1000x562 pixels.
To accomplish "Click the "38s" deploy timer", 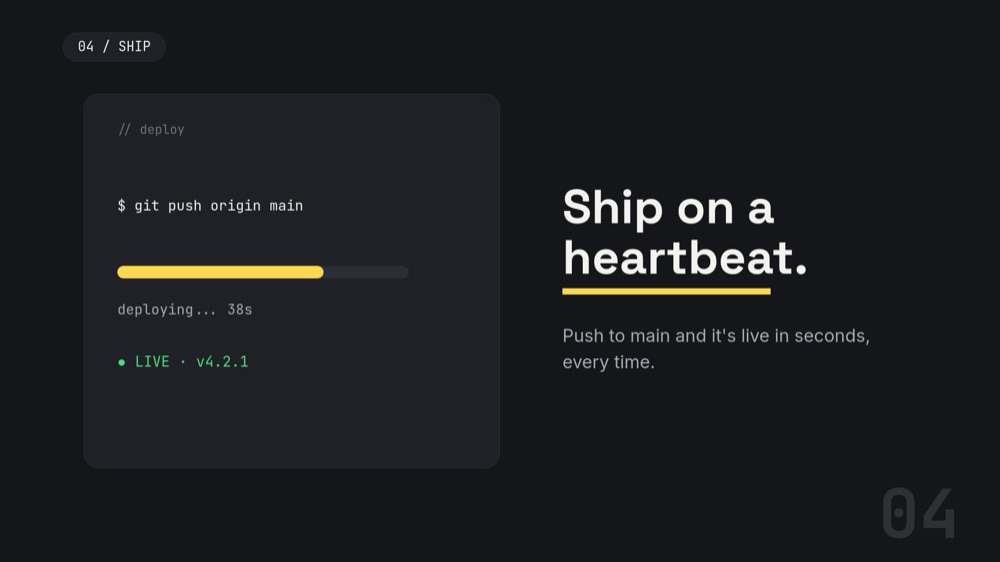I will (240, 310).
